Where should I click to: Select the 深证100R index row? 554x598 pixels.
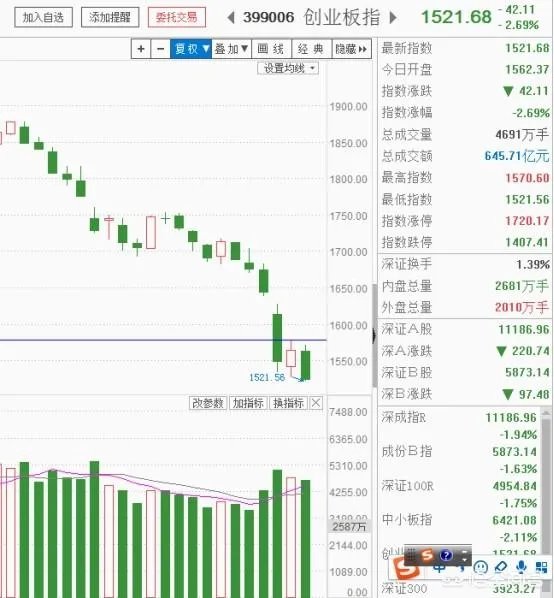pos(459,494)
